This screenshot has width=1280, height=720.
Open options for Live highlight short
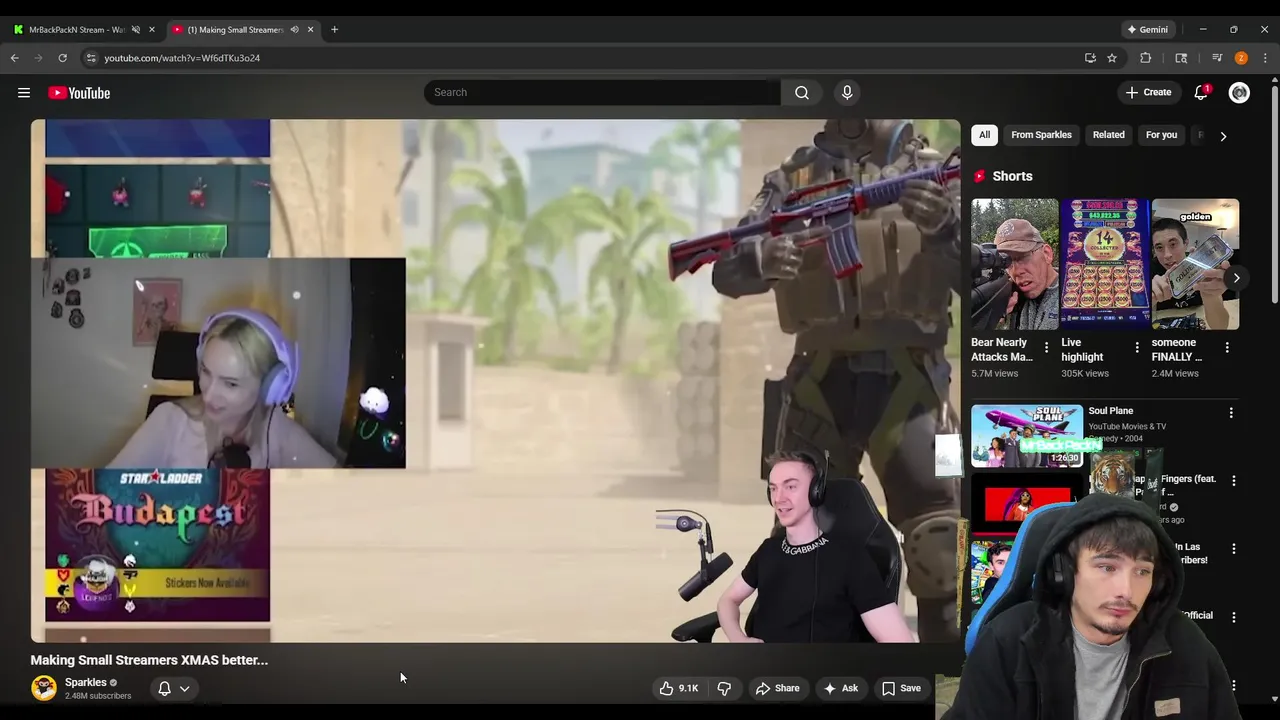tap(1137, 347)
